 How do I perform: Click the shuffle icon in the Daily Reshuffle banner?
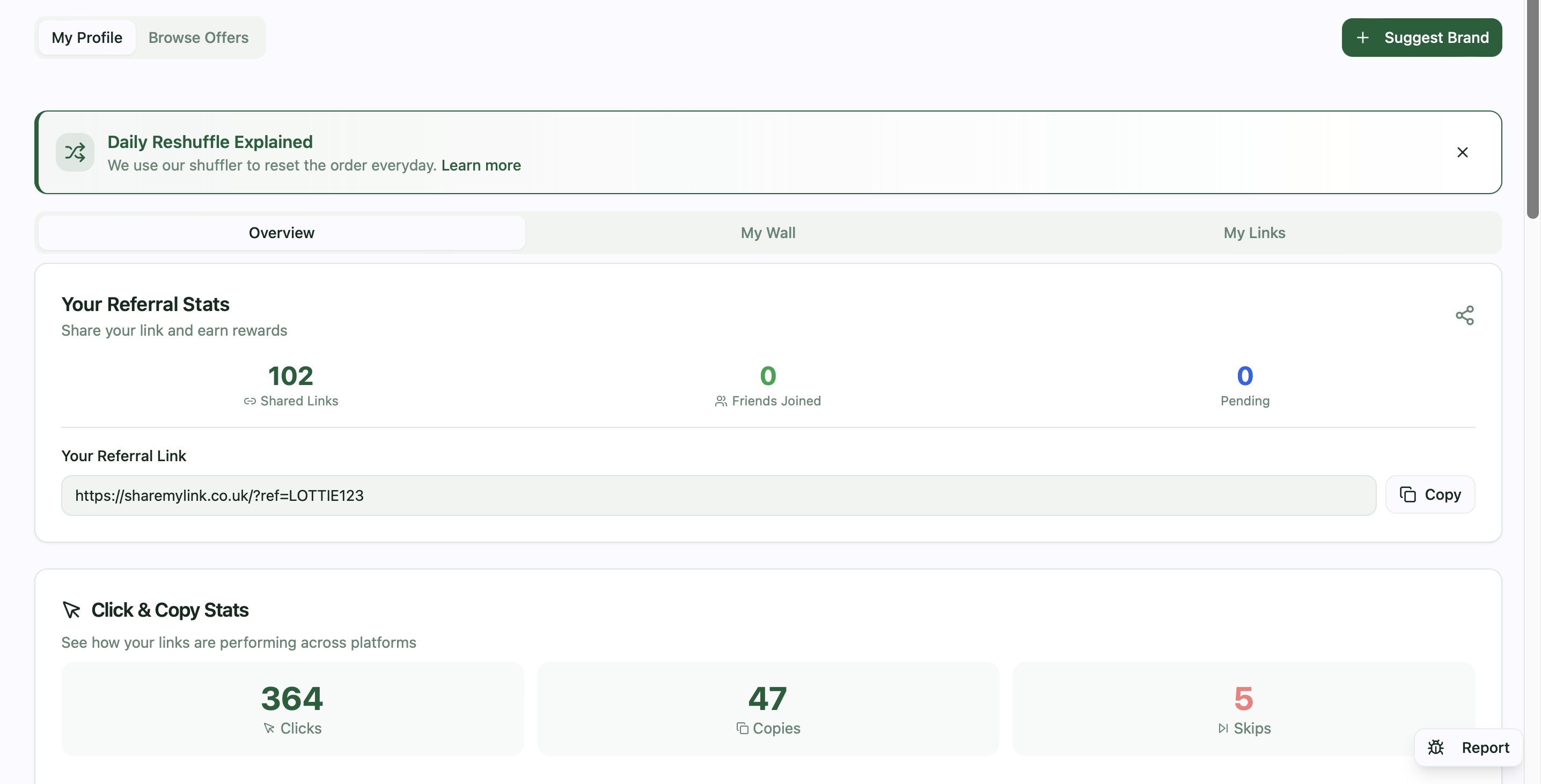(74, 152)
